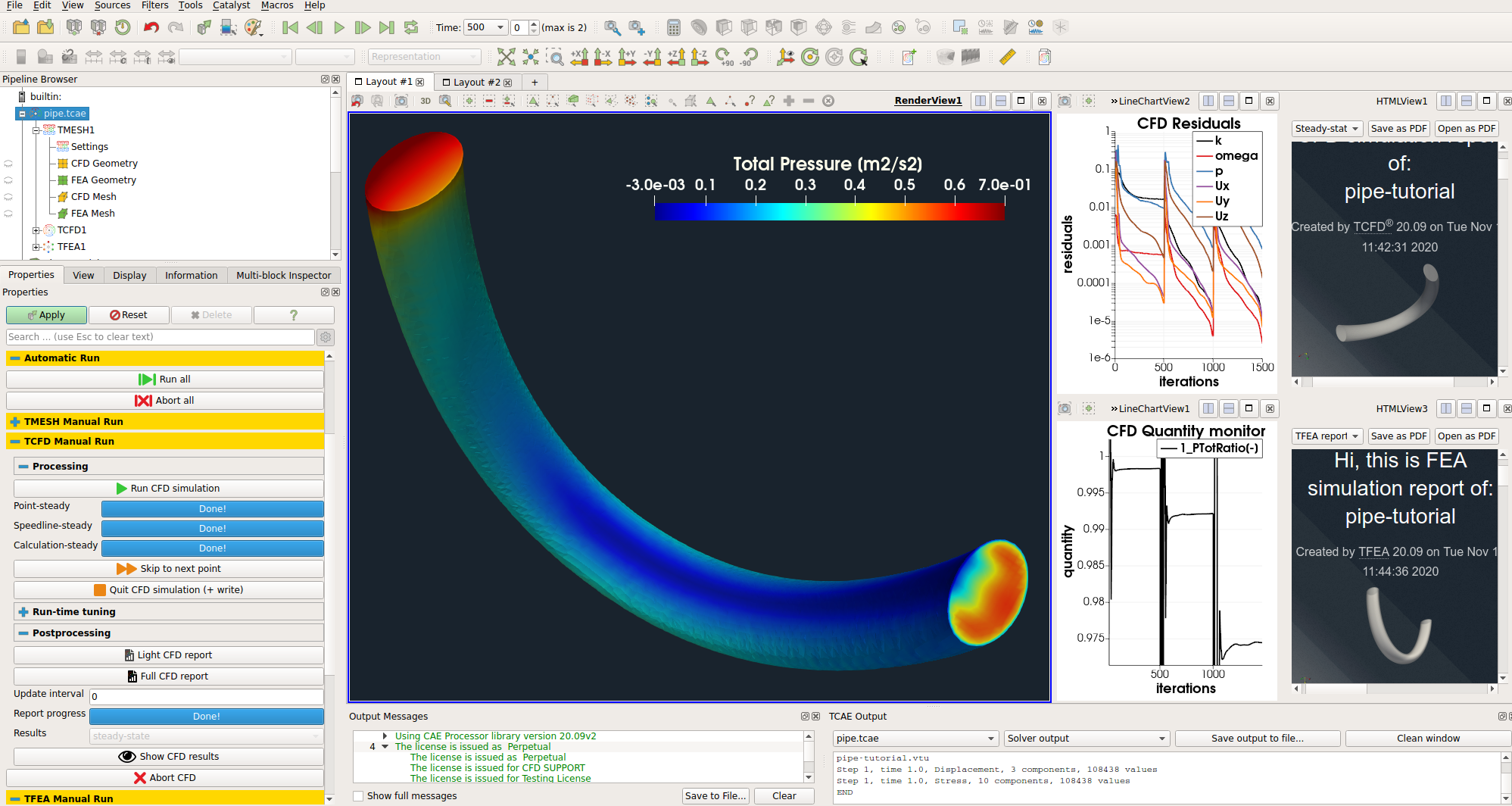Click the Clean window button
The image size is (1512, 806).
(1427, 738)
